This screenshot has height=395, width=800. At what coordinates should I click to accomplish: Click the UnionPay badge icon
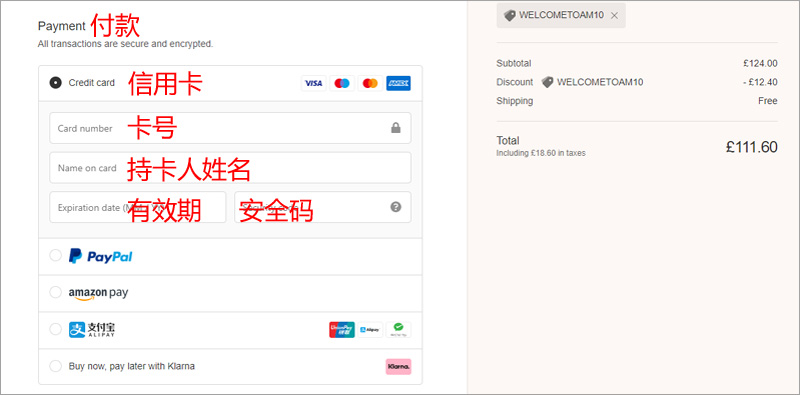click(342, 330)
